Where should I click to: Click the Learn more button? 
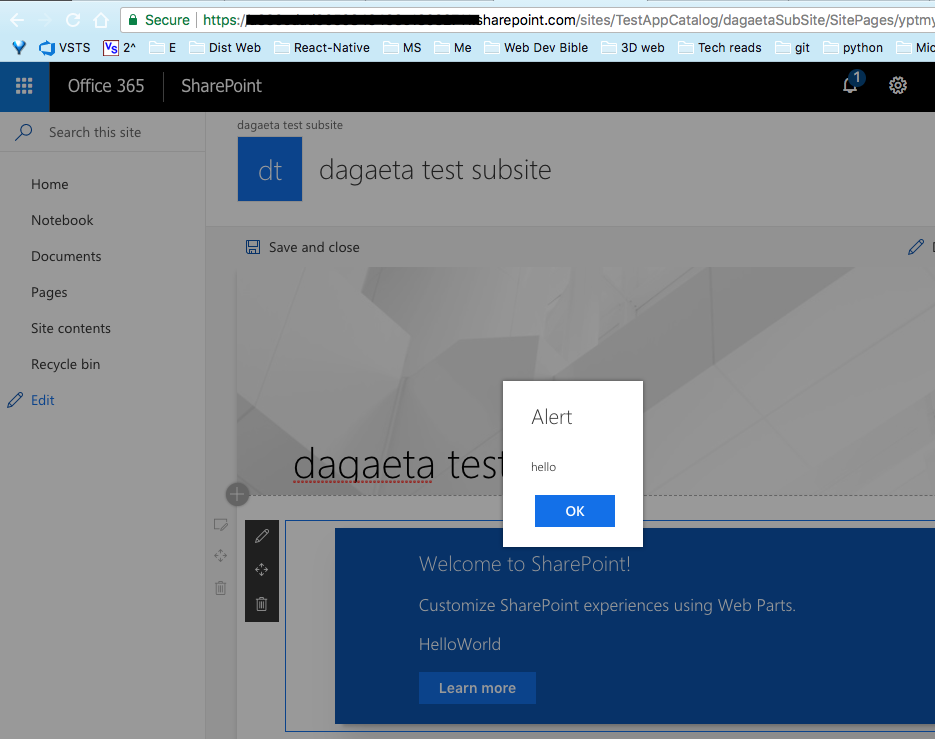477,688
